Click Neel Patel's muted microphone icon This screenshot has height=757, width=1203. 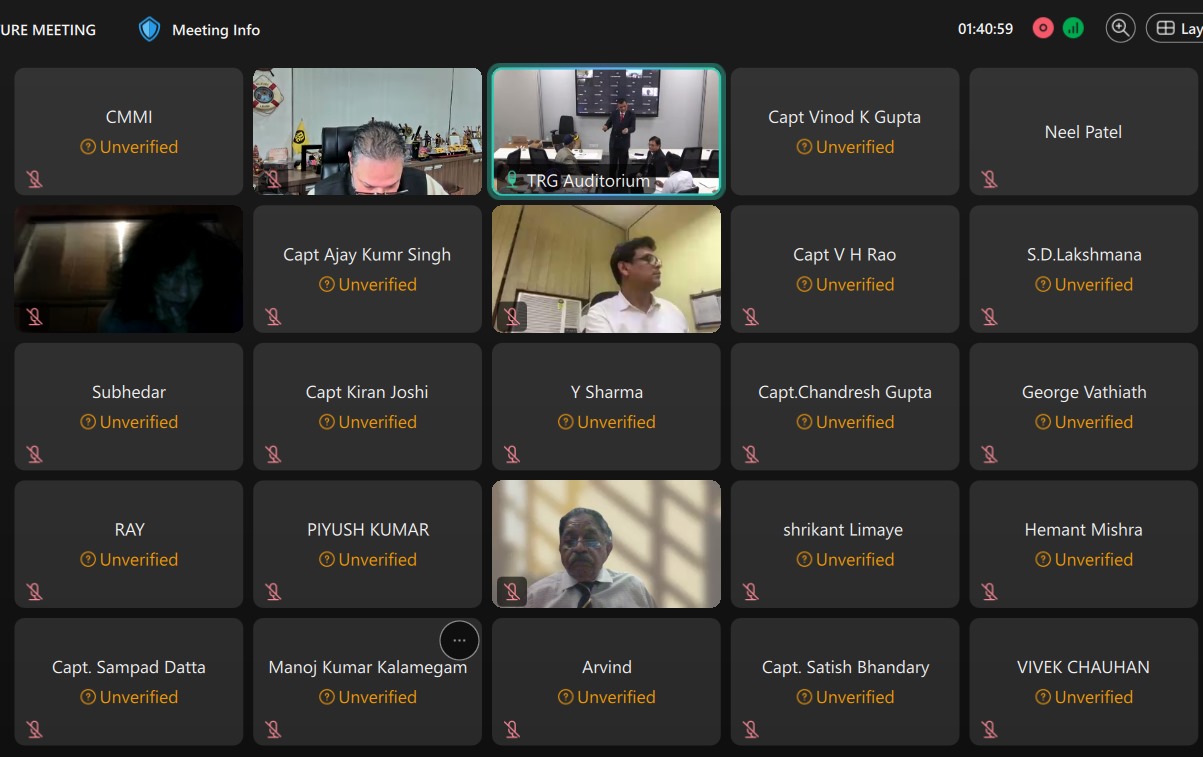[x=989, y=179]
